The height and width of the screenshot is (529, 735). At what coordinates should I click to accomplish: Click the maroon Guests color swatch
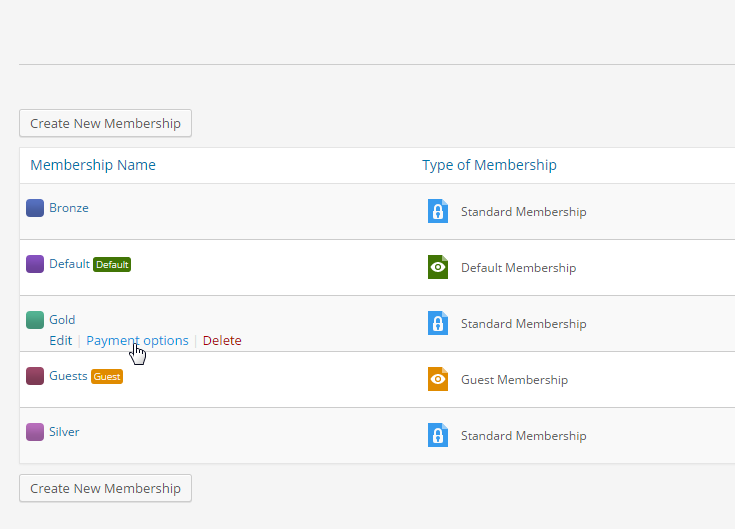tap(35, 376)
